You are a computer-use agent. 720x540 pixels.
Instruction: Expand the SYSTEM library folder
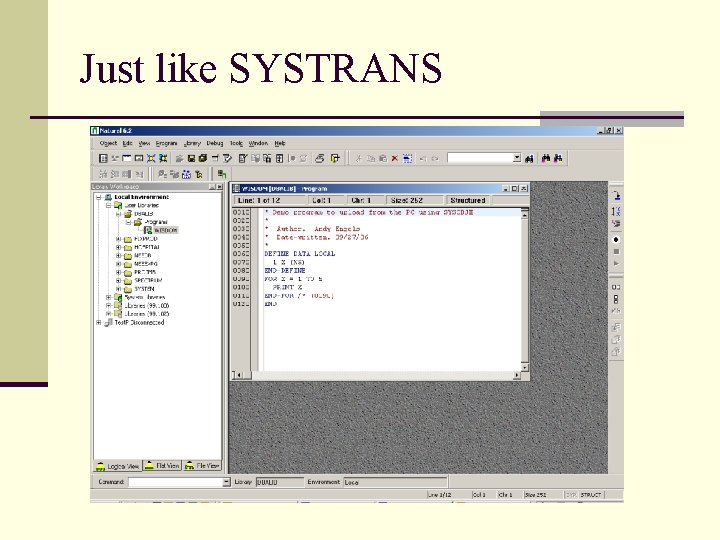point(118,289)
